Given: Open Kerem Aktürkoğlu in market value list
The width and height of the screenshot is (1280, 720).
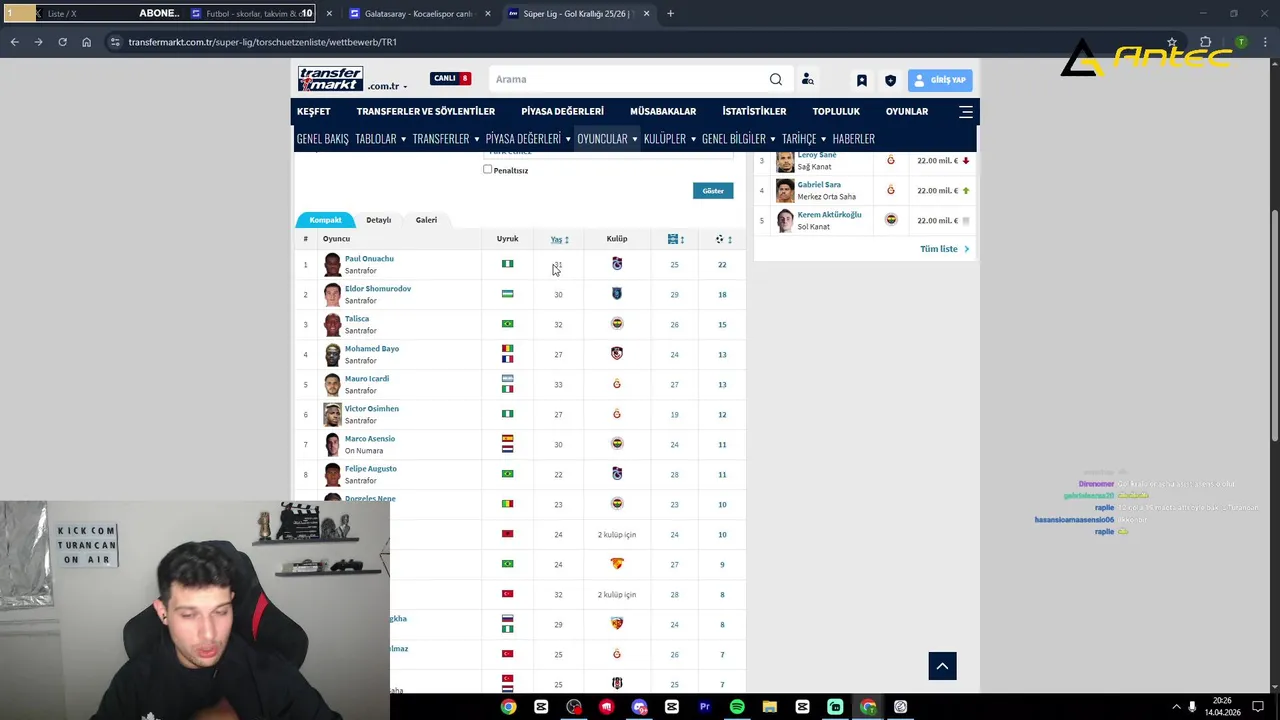Looking at the screenshot, I should pyautogui.click(x=829, y=215).
